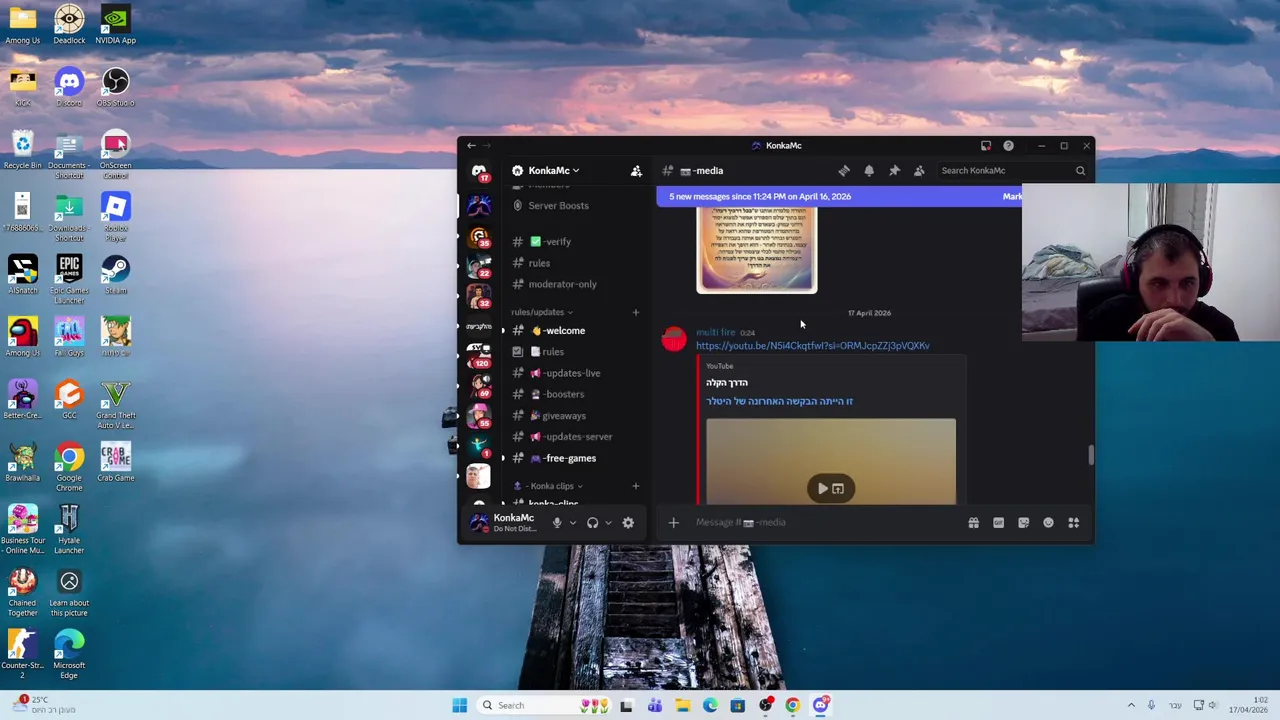Open the OBS Studio desktop icon
The width and height of the screenshot is (1280, 720).
click(115, 87)
